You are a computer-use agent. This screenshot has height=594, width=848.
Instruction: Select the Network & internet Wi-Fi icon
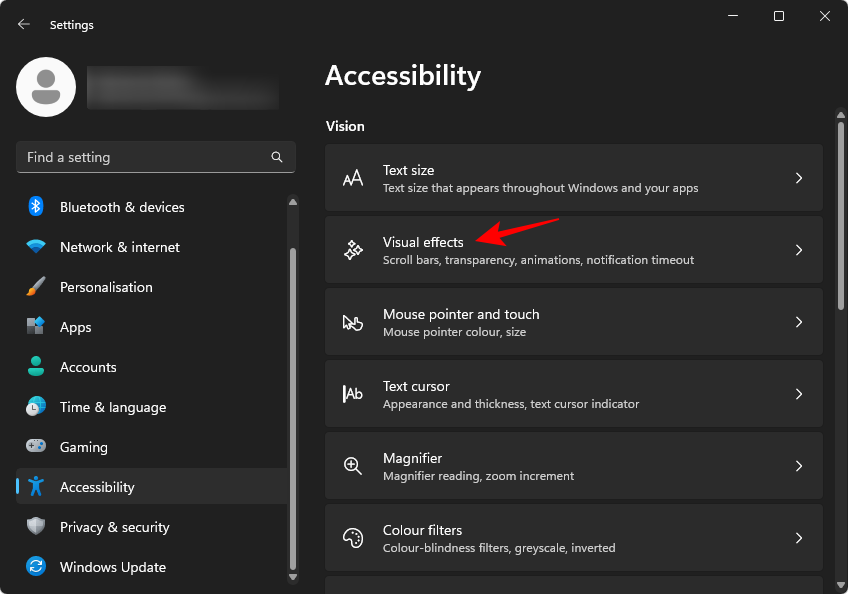coord(34,247)
